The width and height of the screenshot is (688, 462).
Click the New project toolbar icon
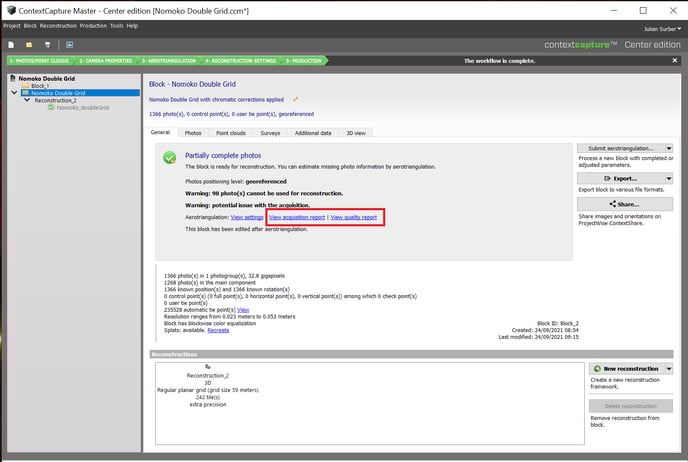11,44
